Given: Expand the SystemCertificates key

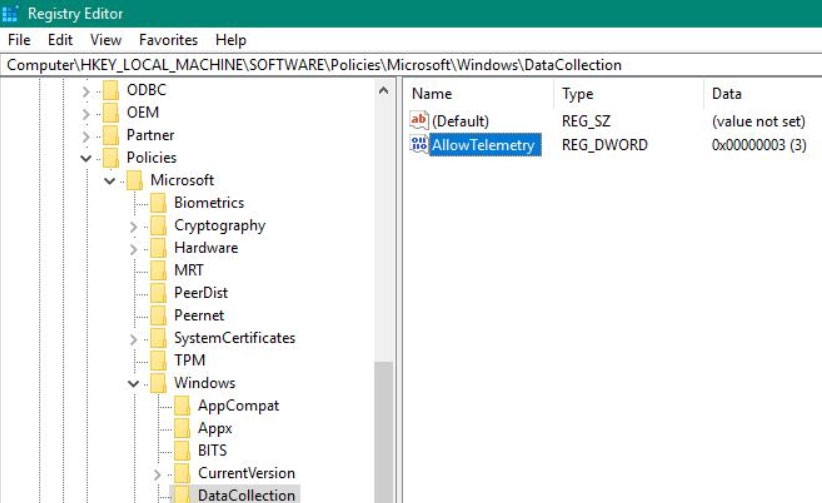Looking at the screenshot, I should tap(133, 339).
